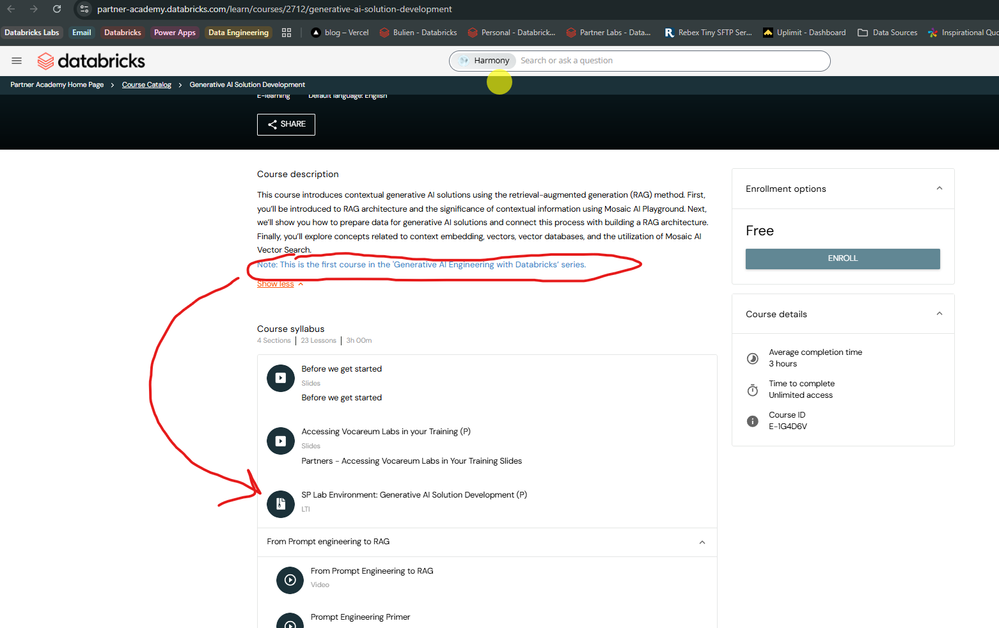The image size is (999, 628).
Task: Play the 'Before we get started' slides icon
Action: 280,378
